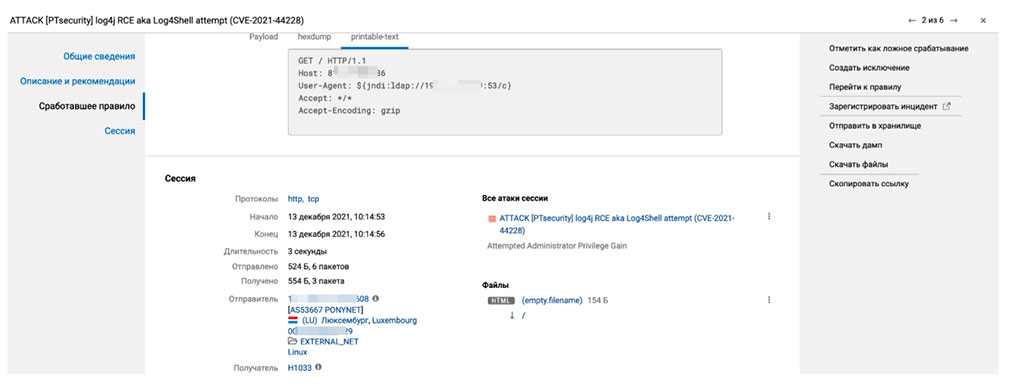Image resolution: width=1024 pixels, height=390 pixels.
Task: Click the 154 Б file size
Action: 598,301
